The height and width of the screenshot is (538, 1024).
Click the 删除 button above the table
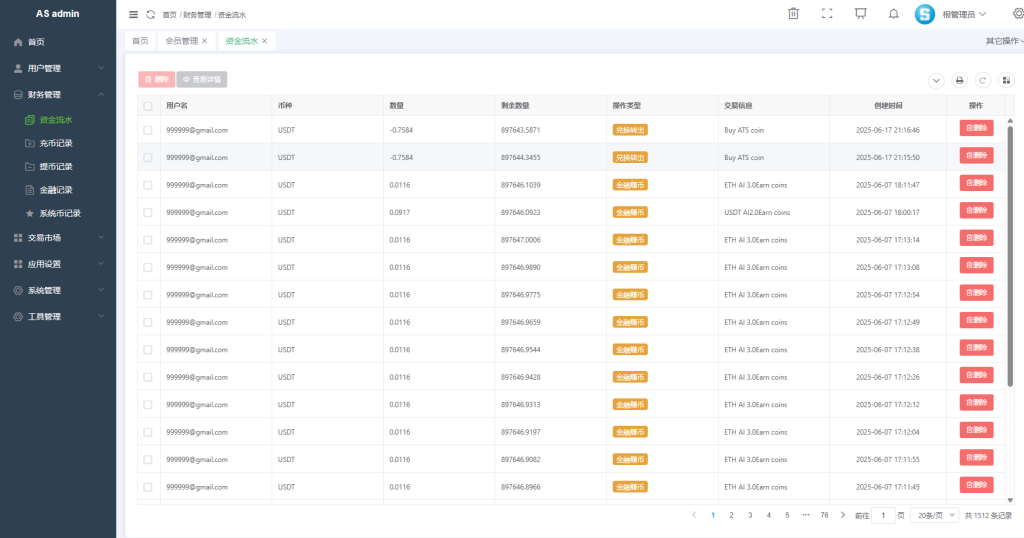tap(157, 79)
